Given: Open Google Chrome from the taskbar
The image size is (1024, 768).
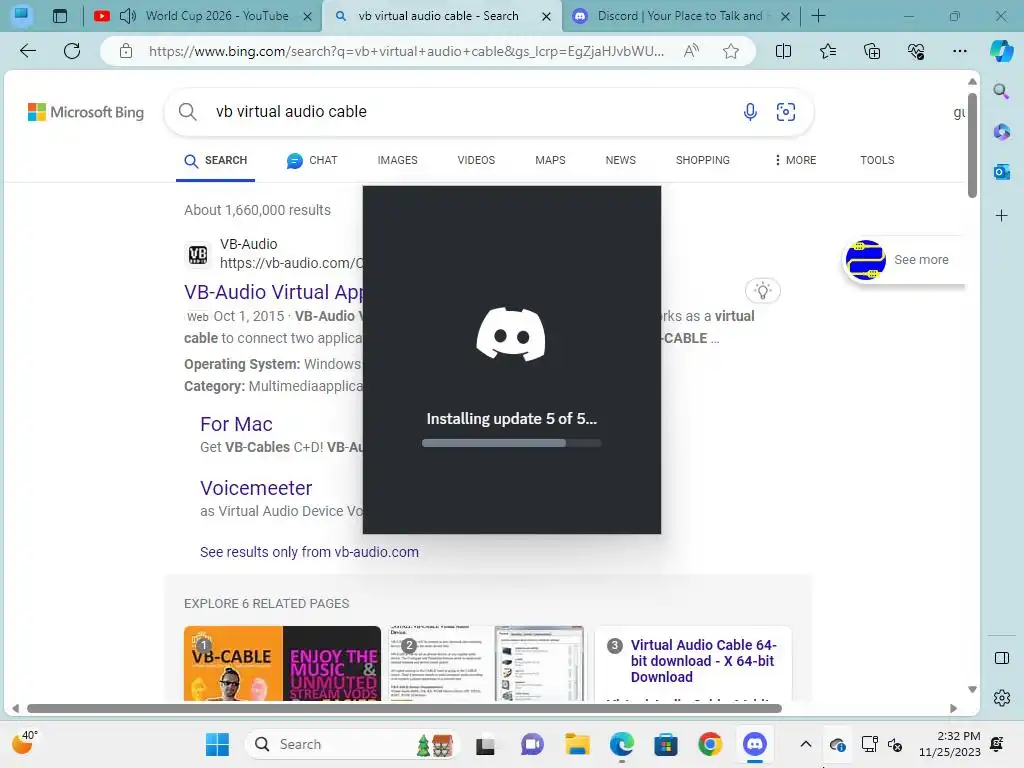Looking at the screenshot, I should click(x=710, y=744).
